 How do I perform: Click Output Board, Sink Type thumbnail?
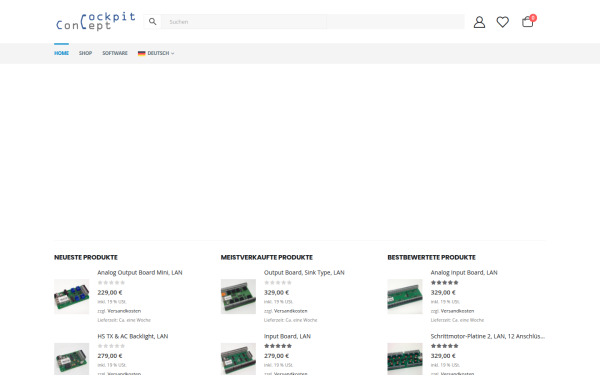point(238,297)
